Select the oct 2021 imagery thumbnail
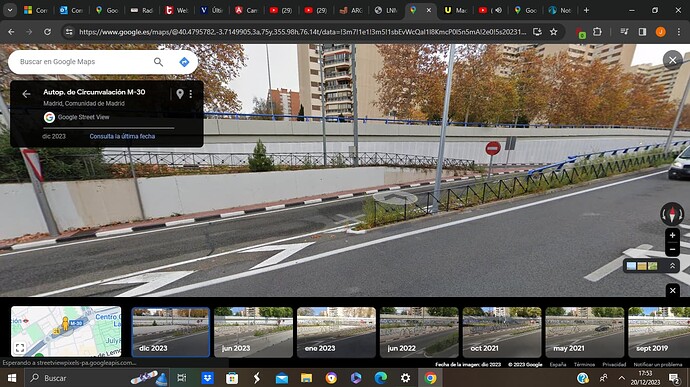690x387 pixels. (x=502, y=332)
